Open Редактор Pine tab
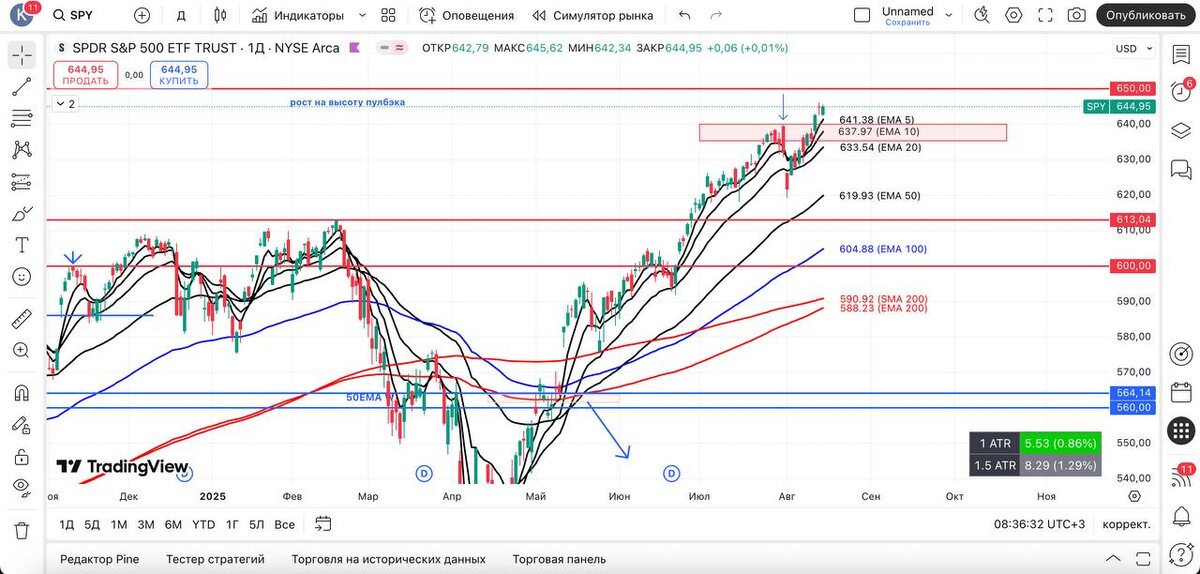The width and height of the screenshot is (1200, 574). pos(99,559)
